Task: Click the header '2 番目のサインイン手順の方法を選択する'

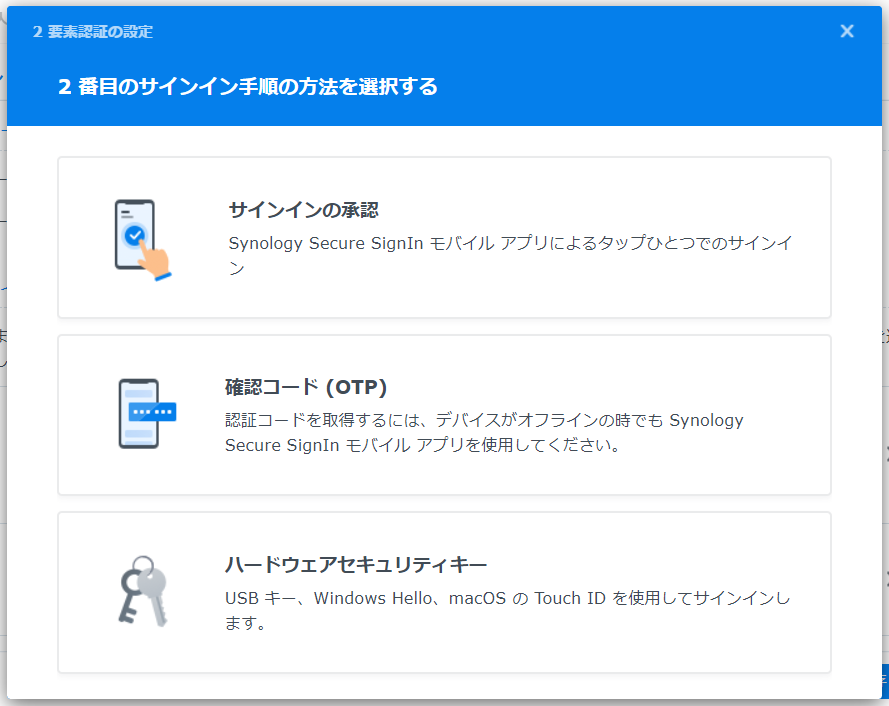Action: (248, 87)
